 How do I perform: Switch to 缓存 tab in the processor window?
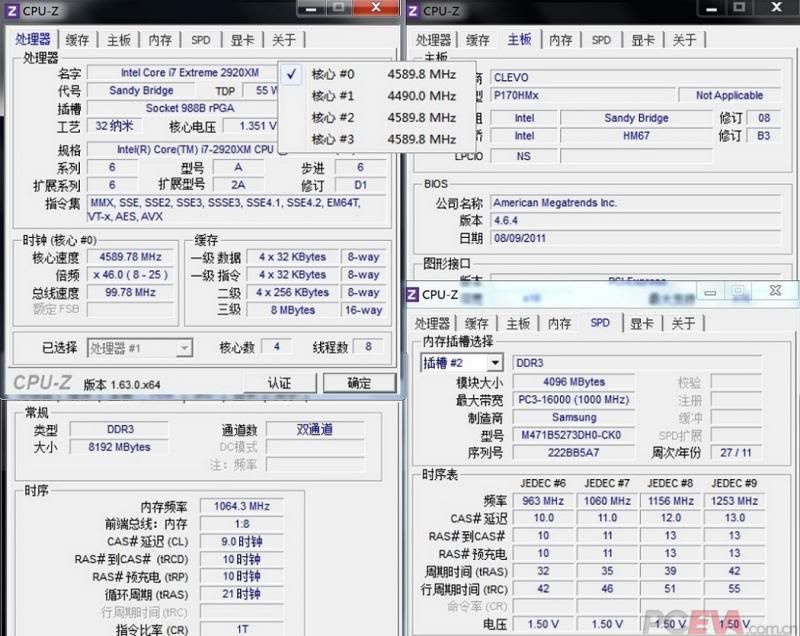point(78,40)
